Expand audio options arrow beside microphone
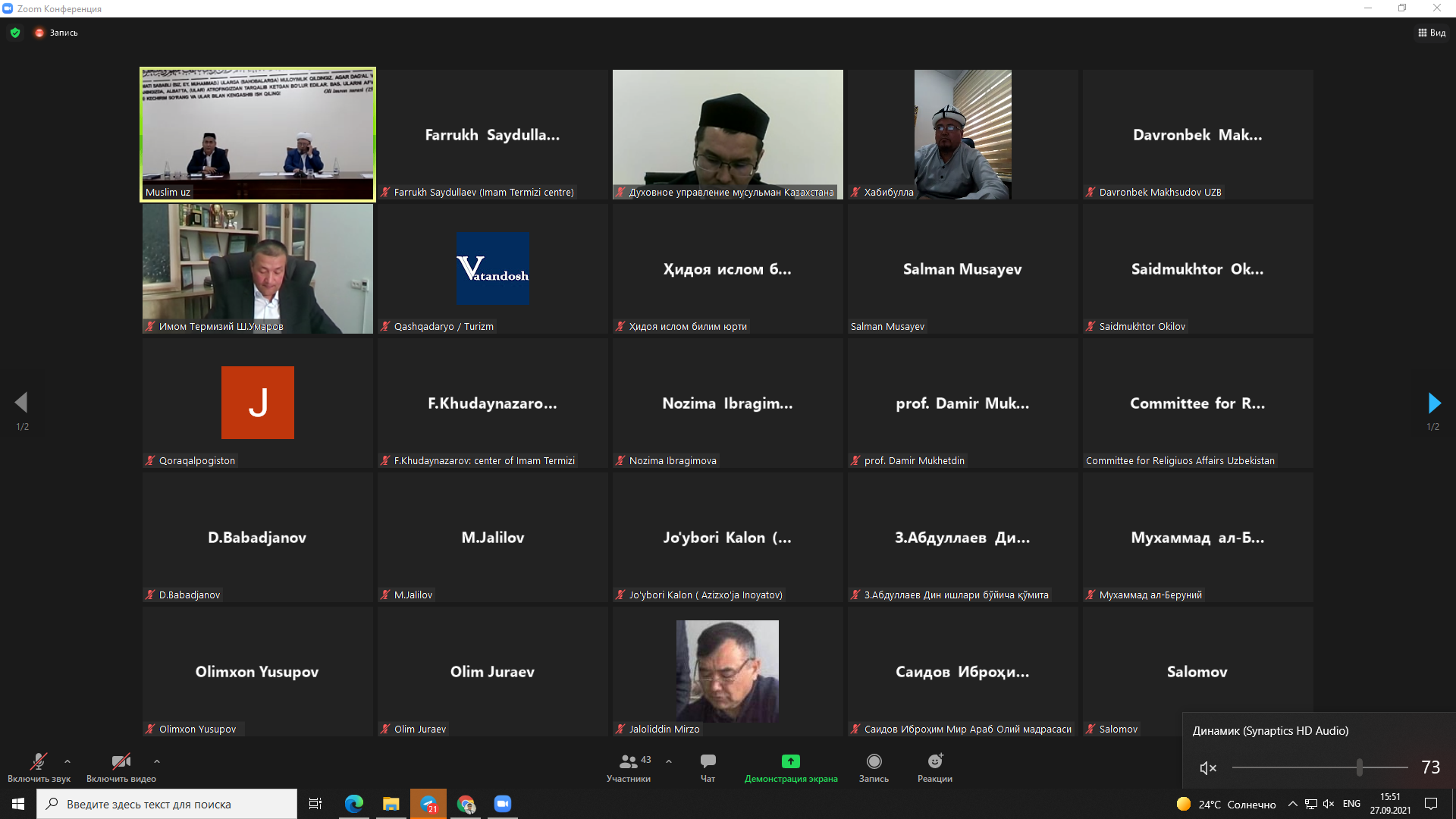The width and height of the screenshot is (1456, 819). pyautogui.click(x=67, y=761)
